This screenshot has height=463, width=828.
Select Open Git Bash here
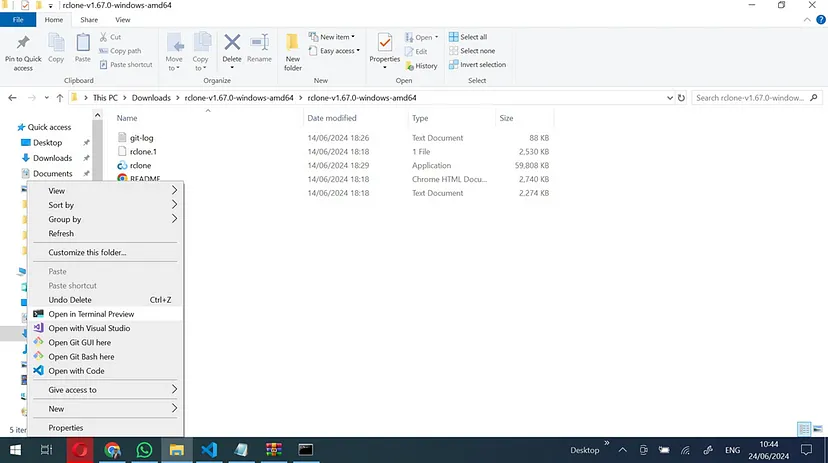(81, 356)
